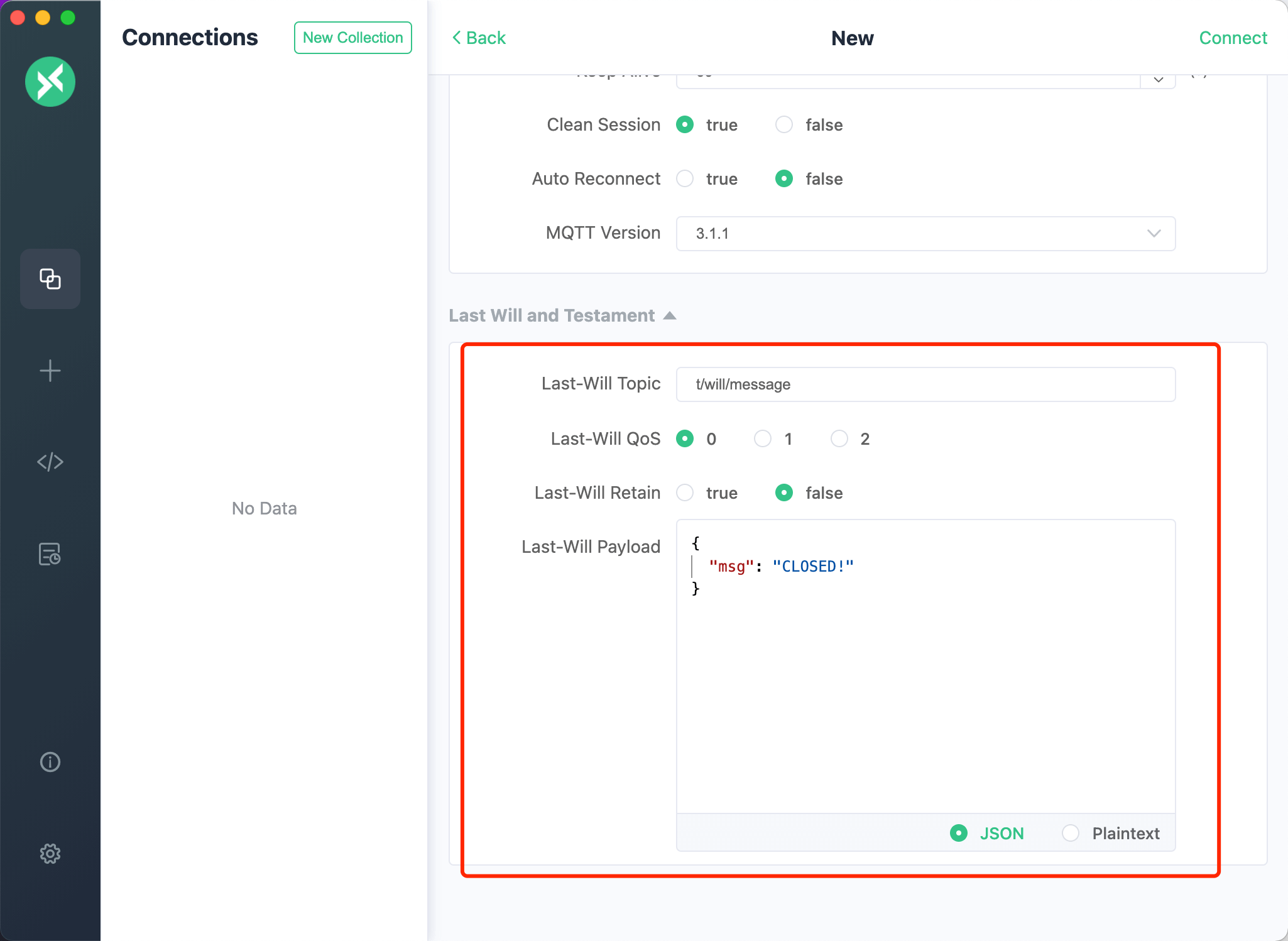The height and width of the screenshot is (941, 1288).
Task: Switch payload format to Plaintext
Action: point(1071,833)
